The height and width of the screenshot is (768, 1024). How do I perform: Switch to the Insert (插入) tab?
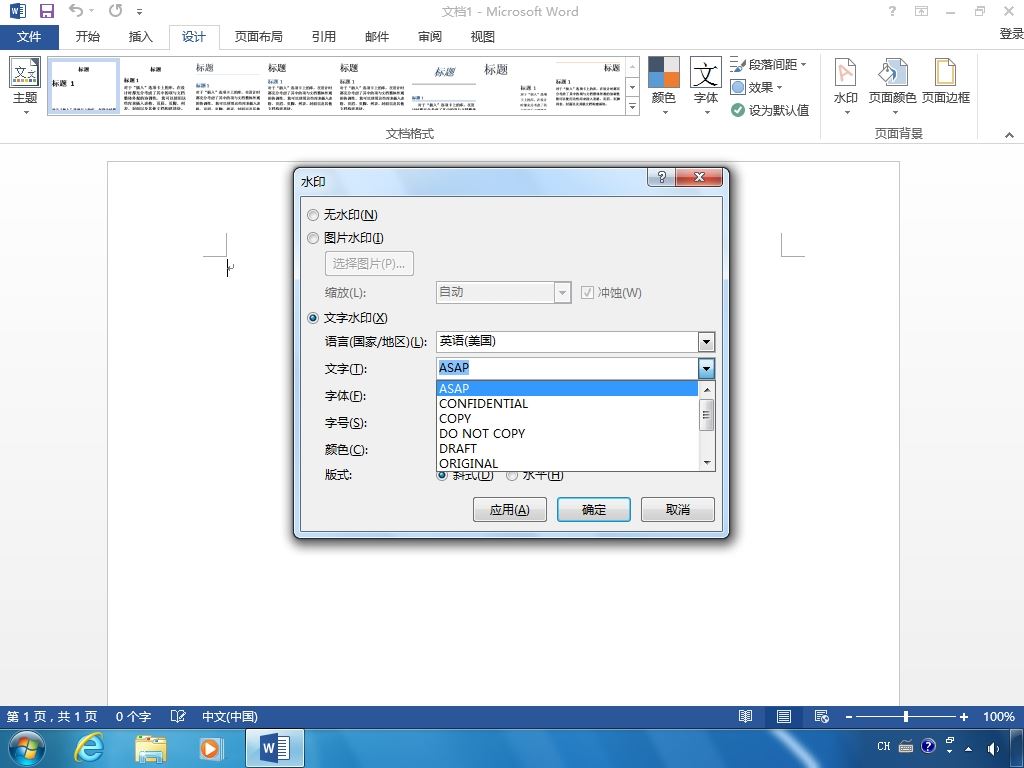(140, 37)
